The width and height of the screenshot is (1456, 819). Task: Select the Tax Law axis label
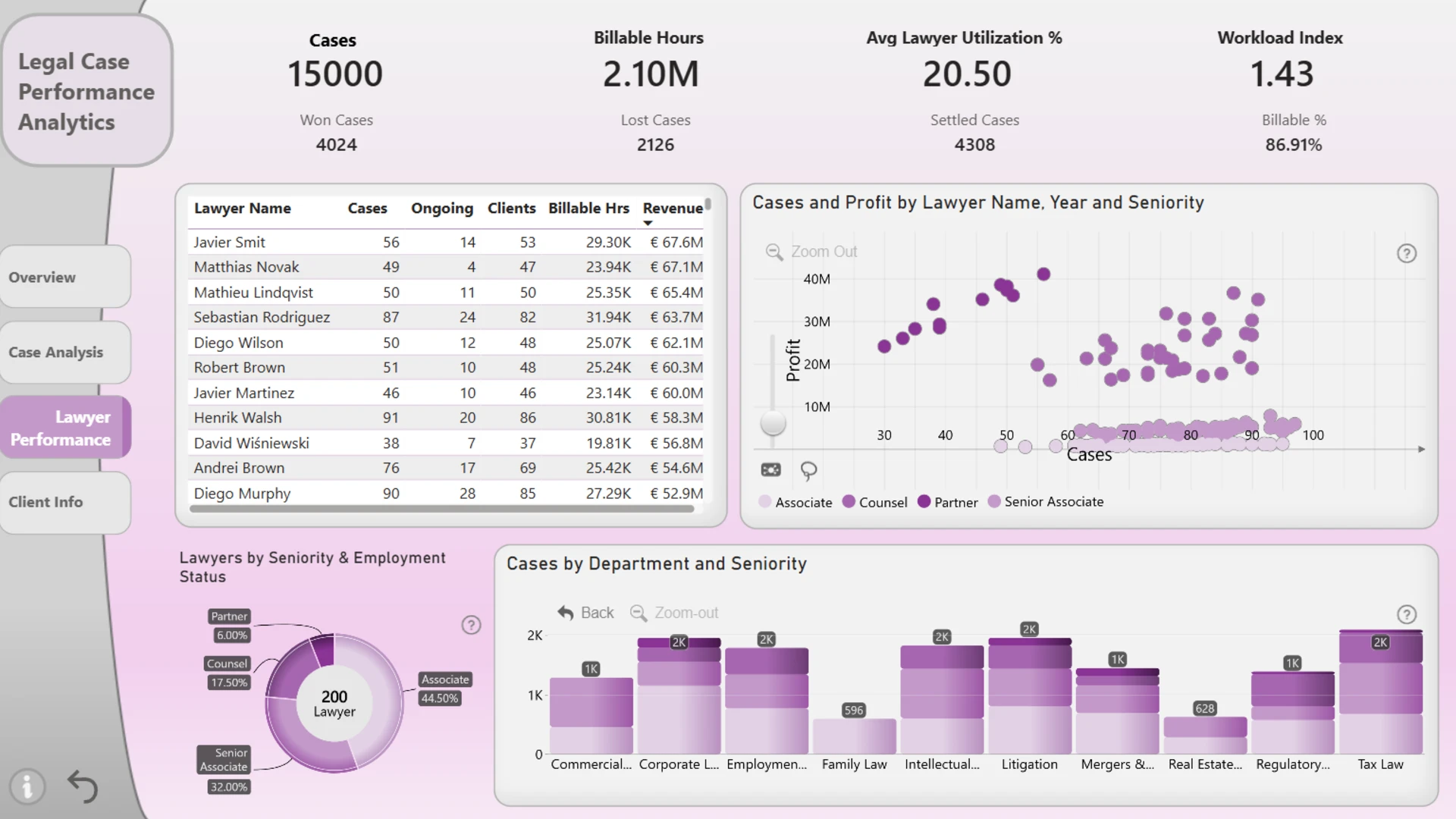(x=1380, y=764)
